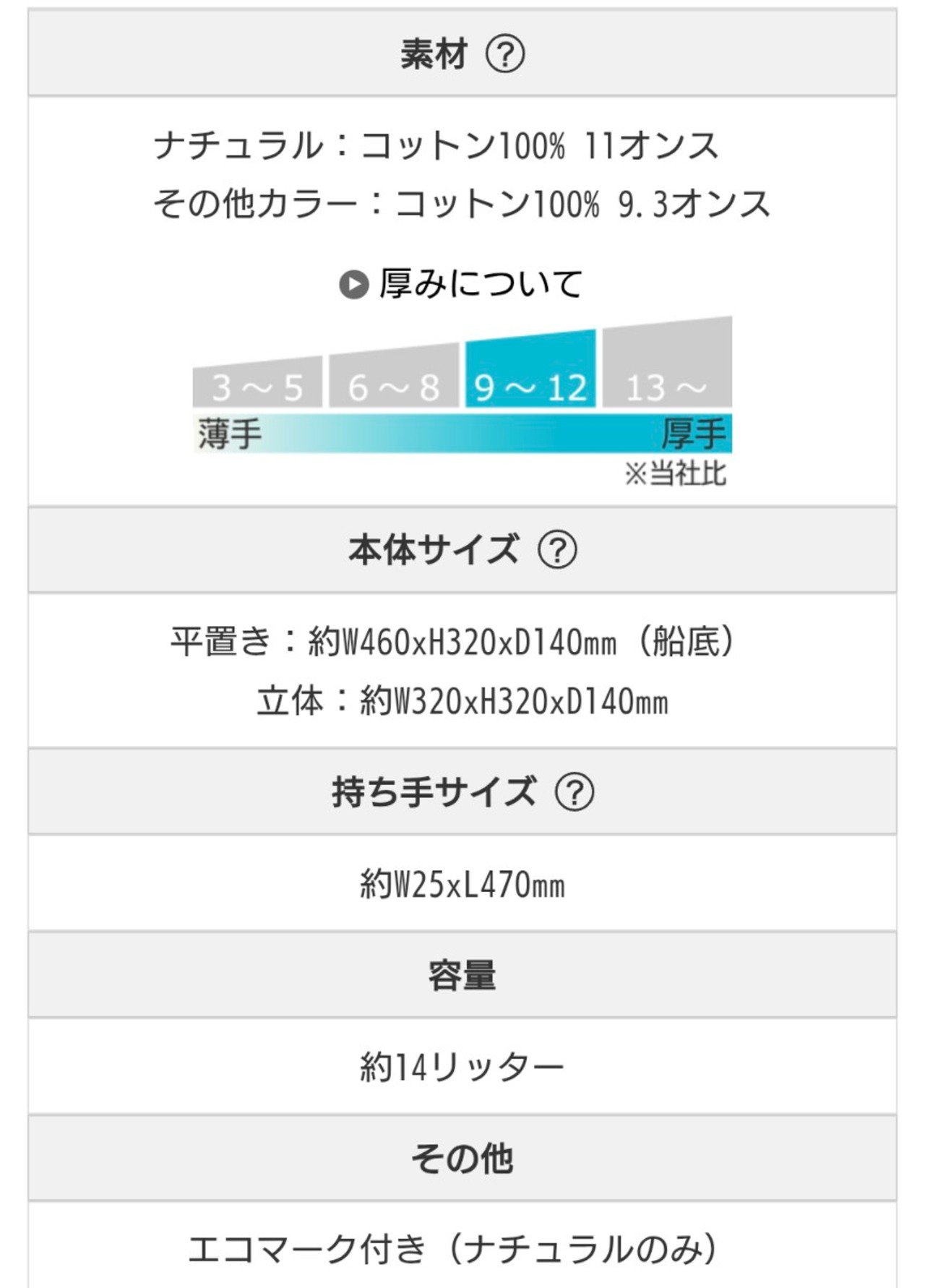This screenshot has height=1288, width=925.
Task: Open the help icon next to 本体サイズ
Action: [556, 550]
